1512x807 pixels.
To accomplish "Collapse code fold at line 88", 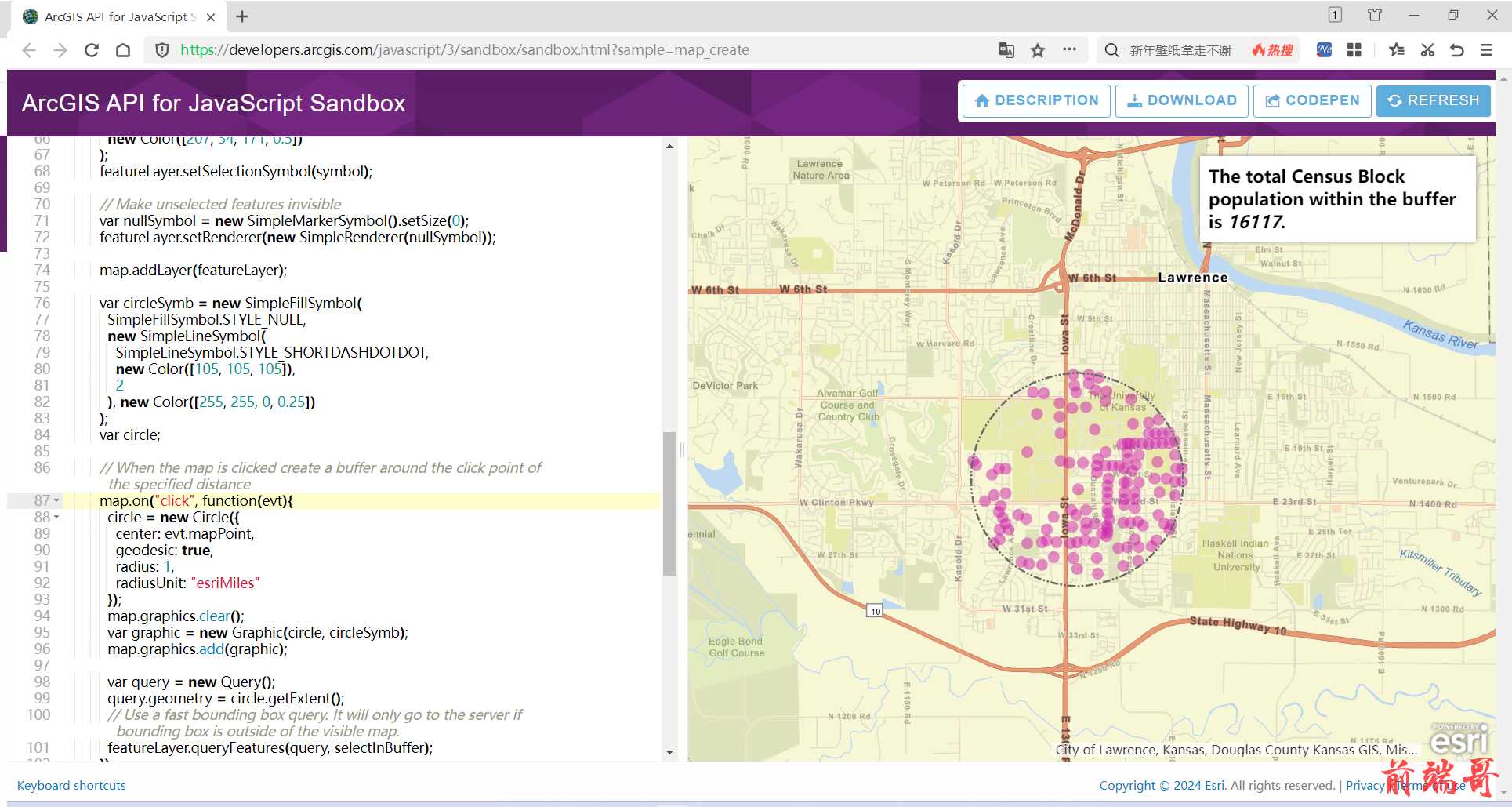I will 56,517.
